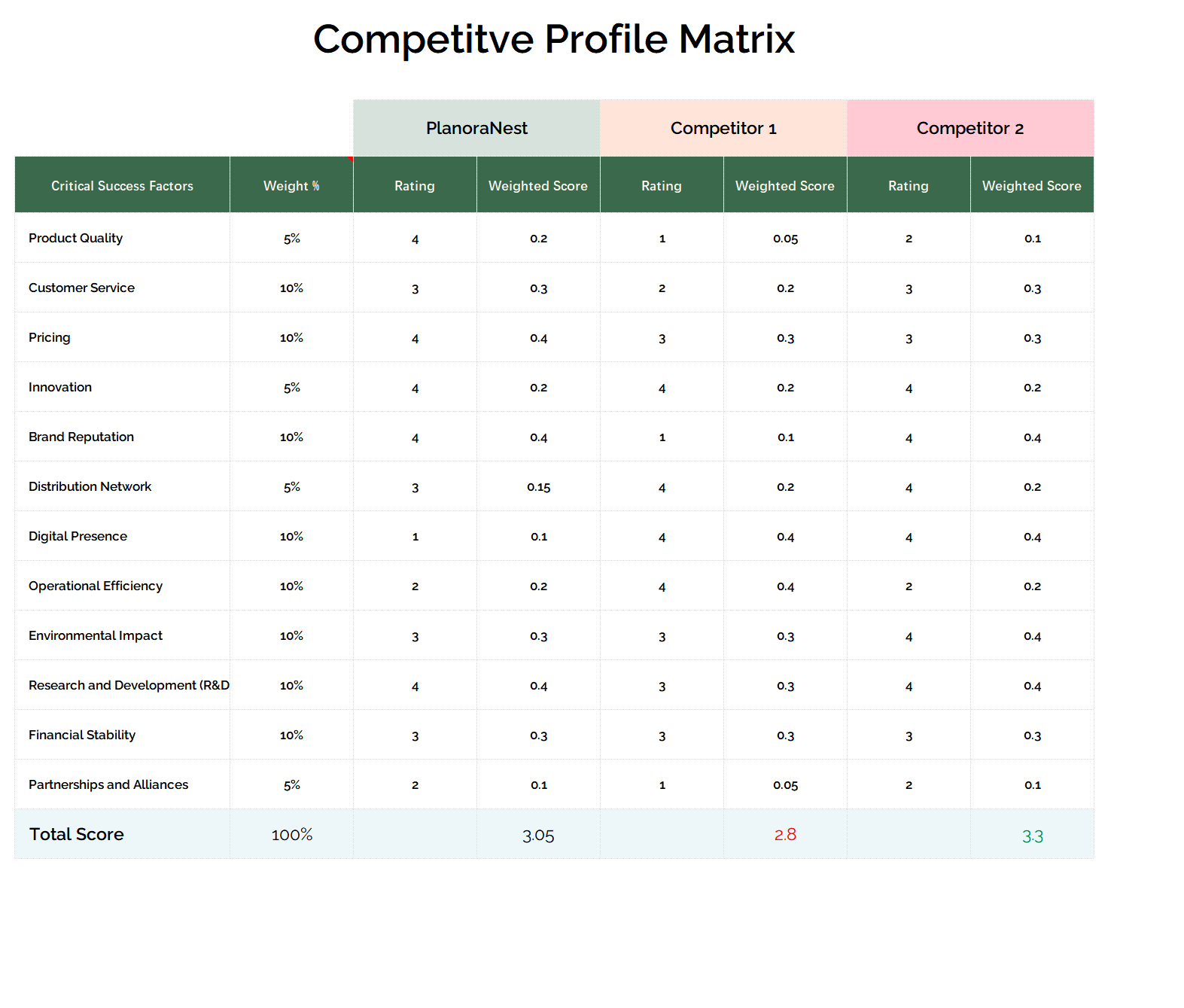Click Competitor 2 rating 4 for Environmental Impact

(909, 637)
